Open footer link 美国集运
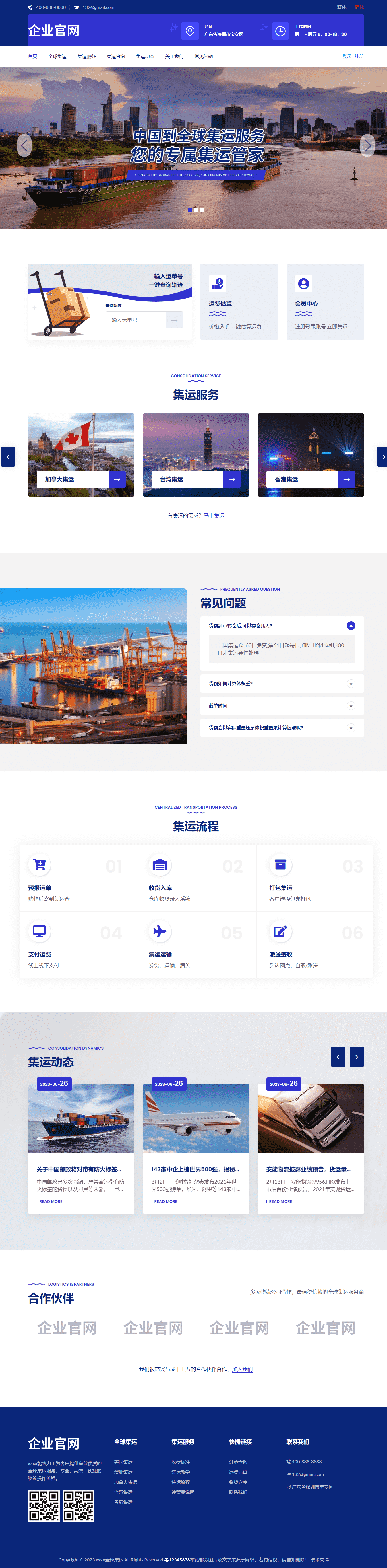Screen dimensions: 387x1568 123,1462
